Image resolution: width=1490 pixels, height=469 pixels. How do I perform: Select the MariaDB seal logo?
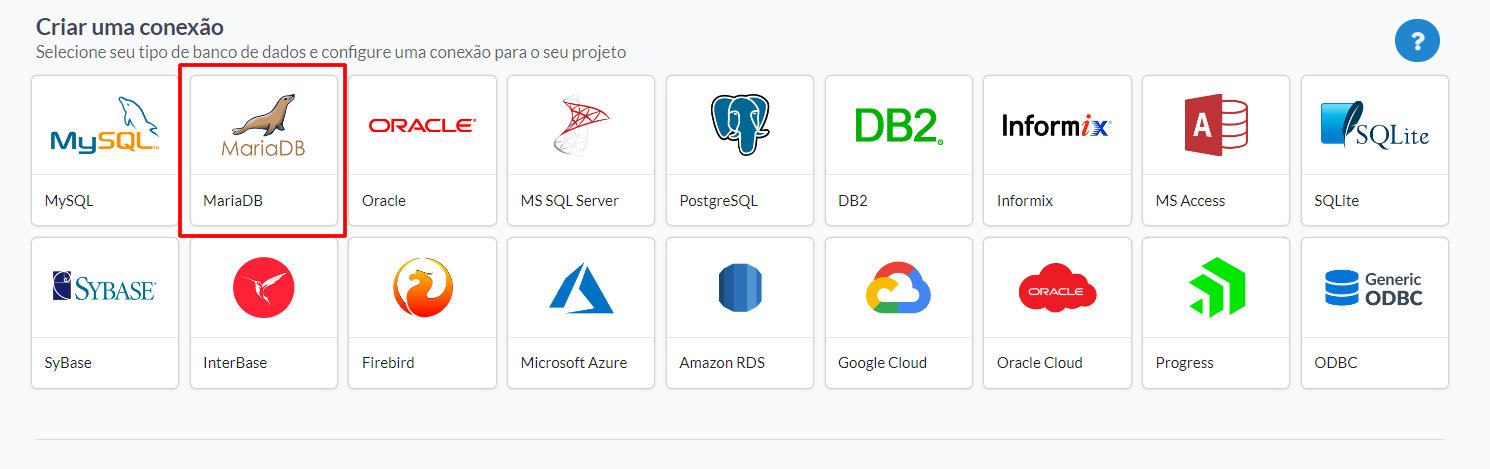click(x=264, y=126)
